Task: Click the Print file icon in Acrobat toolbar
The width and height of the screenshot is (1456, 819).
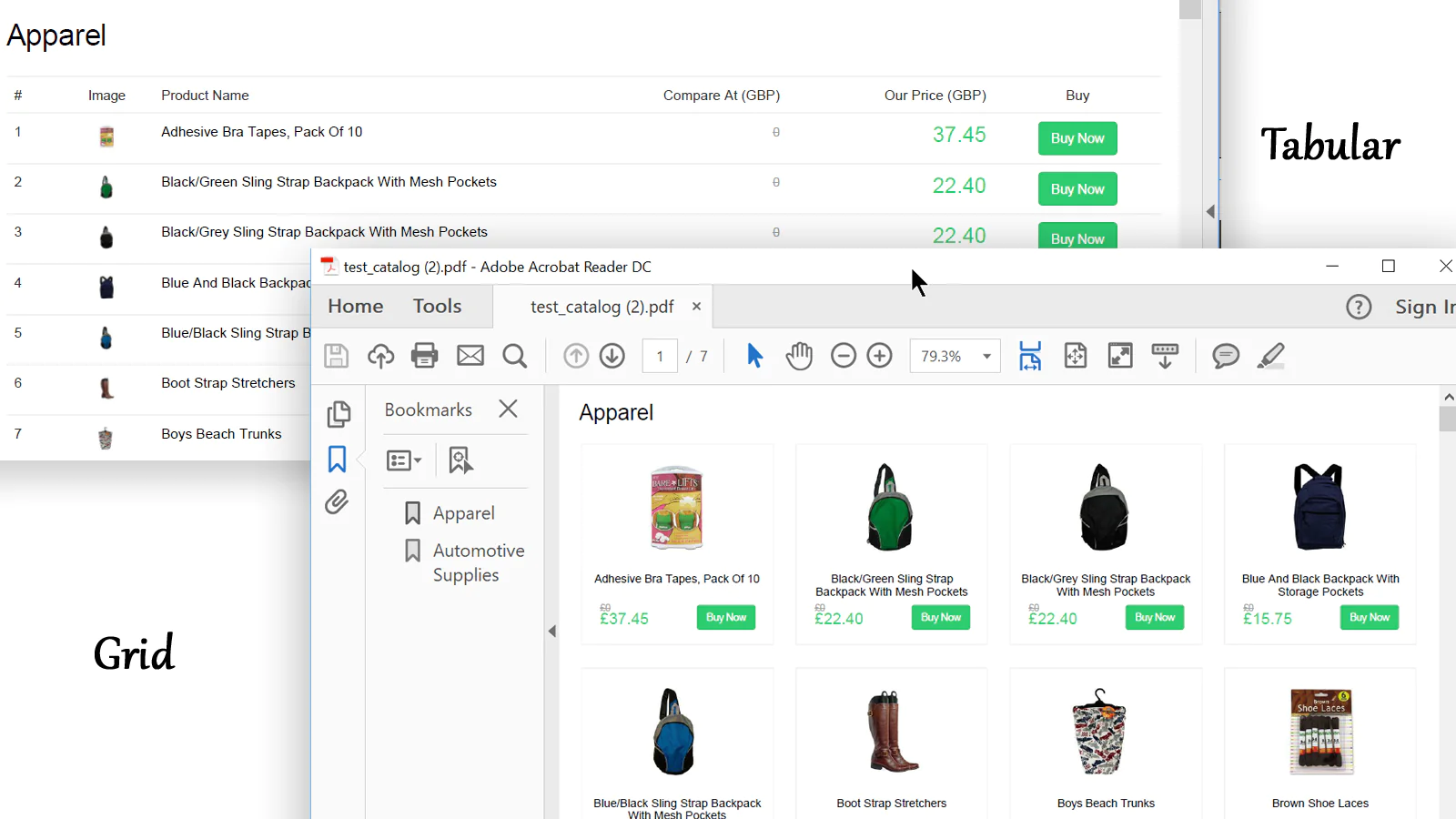Action: (x=424, y=356)
